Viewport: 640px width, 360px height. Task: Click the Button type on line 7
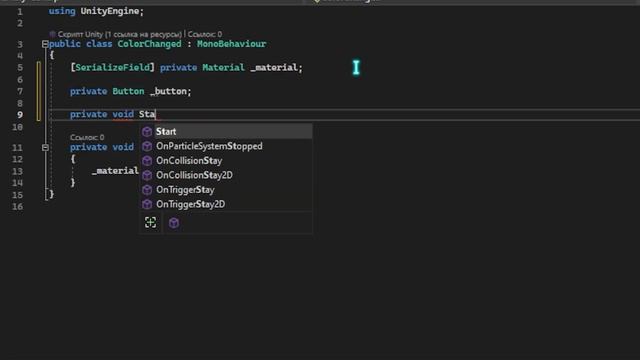[128, 91]
